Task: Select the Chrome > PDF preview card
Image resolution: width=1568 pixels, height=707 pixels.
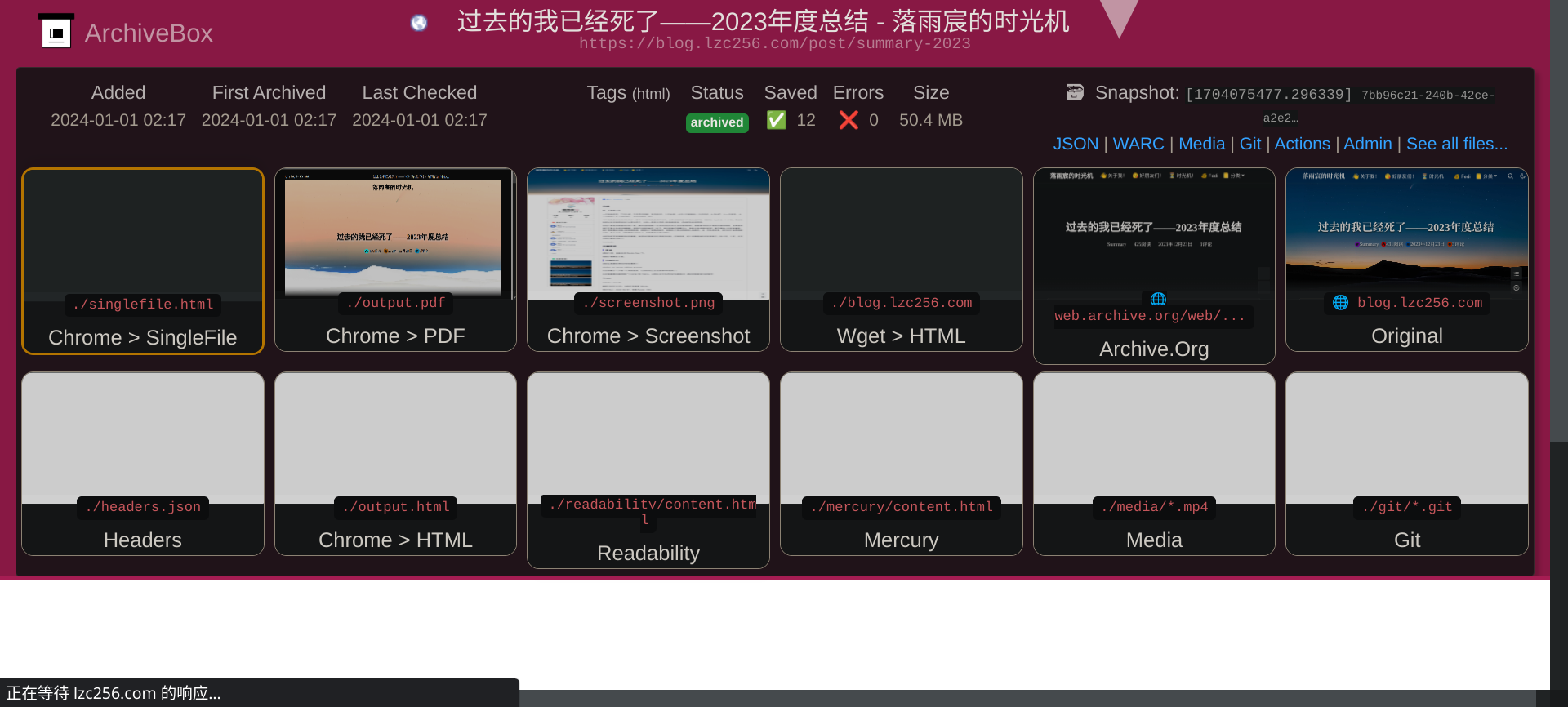Action: pos(395,237)
